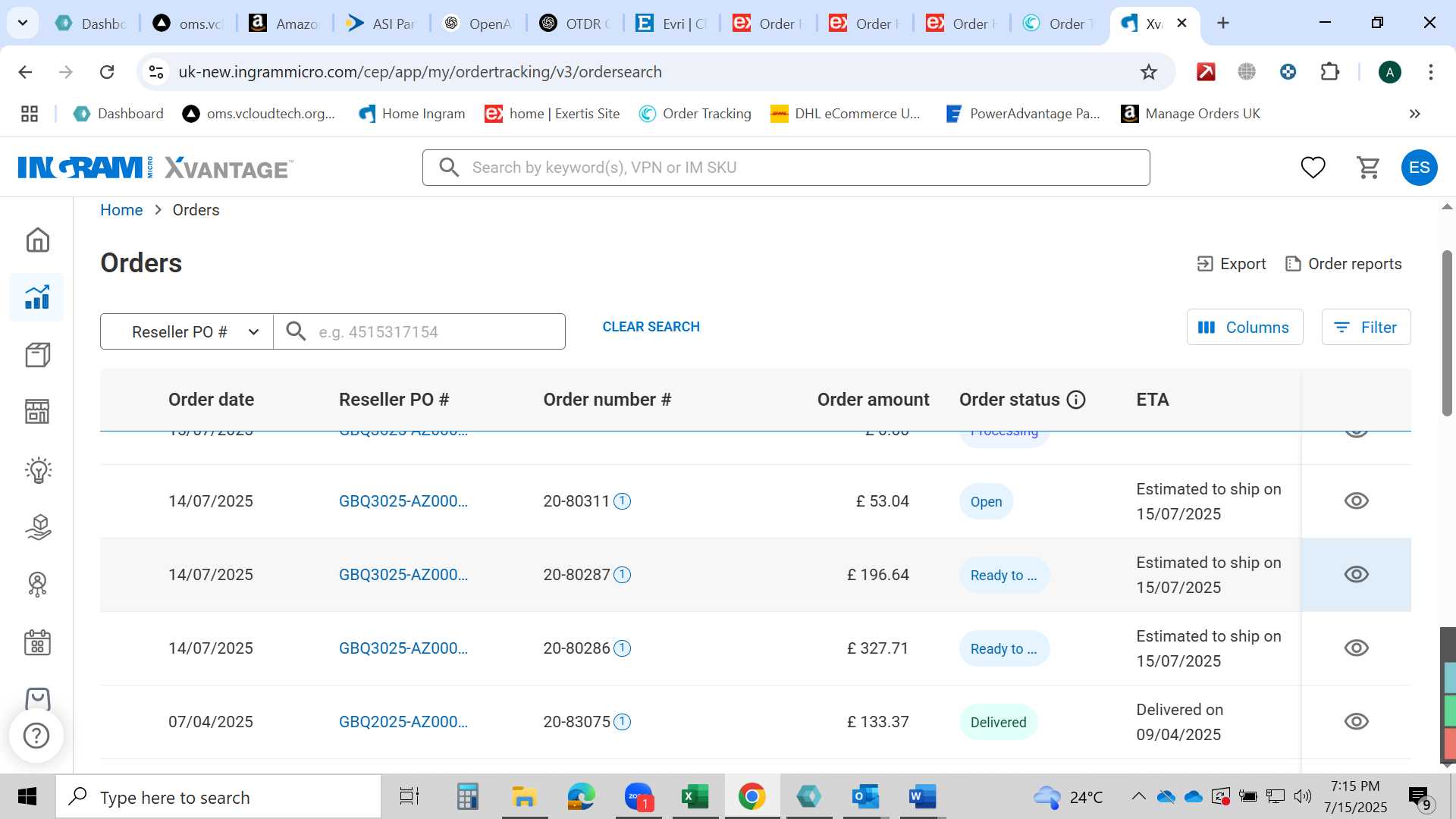The height and width of the screenshot is (819, 1456).
Task: Open the help question mark button
Action: click(x=36, y=736)
